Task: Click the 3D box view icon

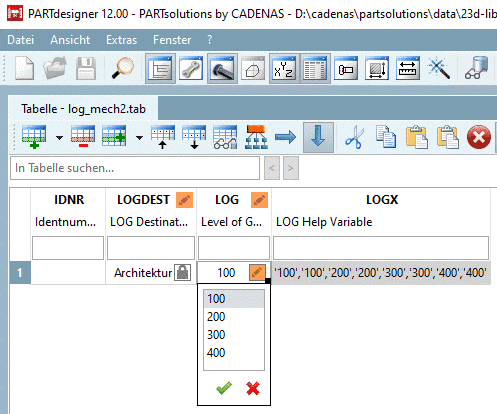Action: tap(253, 69)
